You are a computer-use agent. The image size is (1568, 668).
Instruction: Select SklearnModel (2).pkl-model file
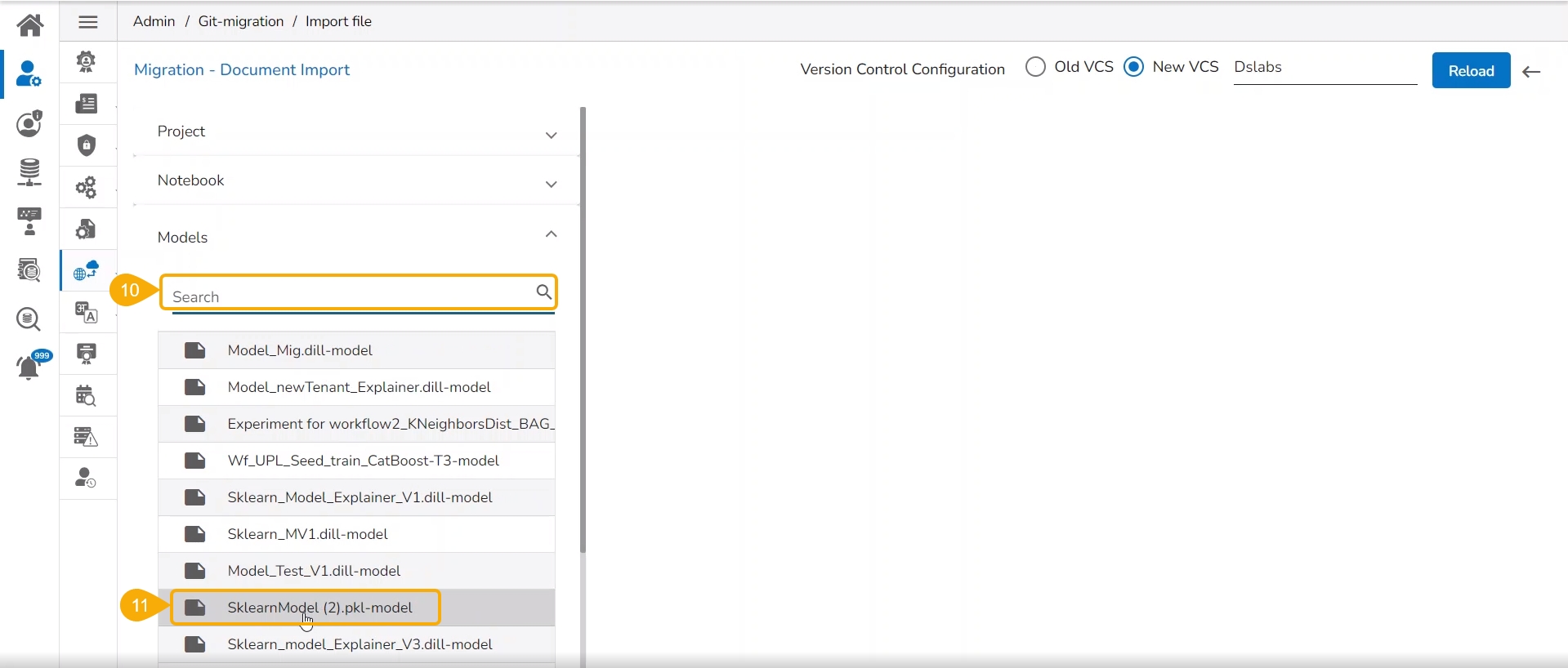coord(319,608)
